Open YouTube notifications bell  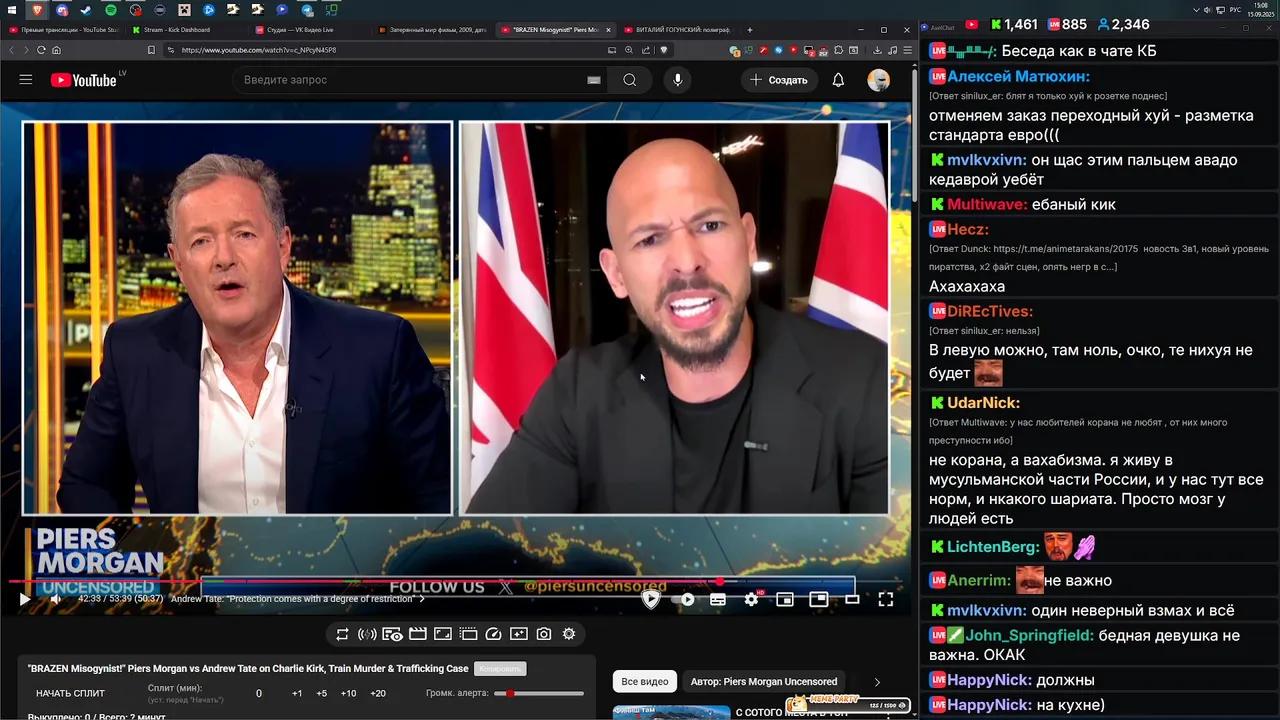pos(838,80)
